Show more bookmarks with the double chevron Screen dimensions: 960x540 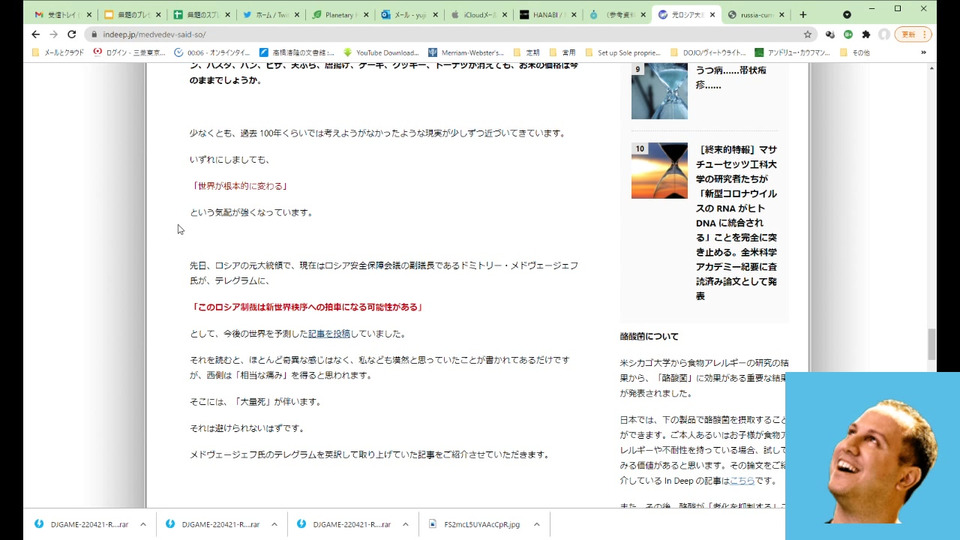click(923, 53)
